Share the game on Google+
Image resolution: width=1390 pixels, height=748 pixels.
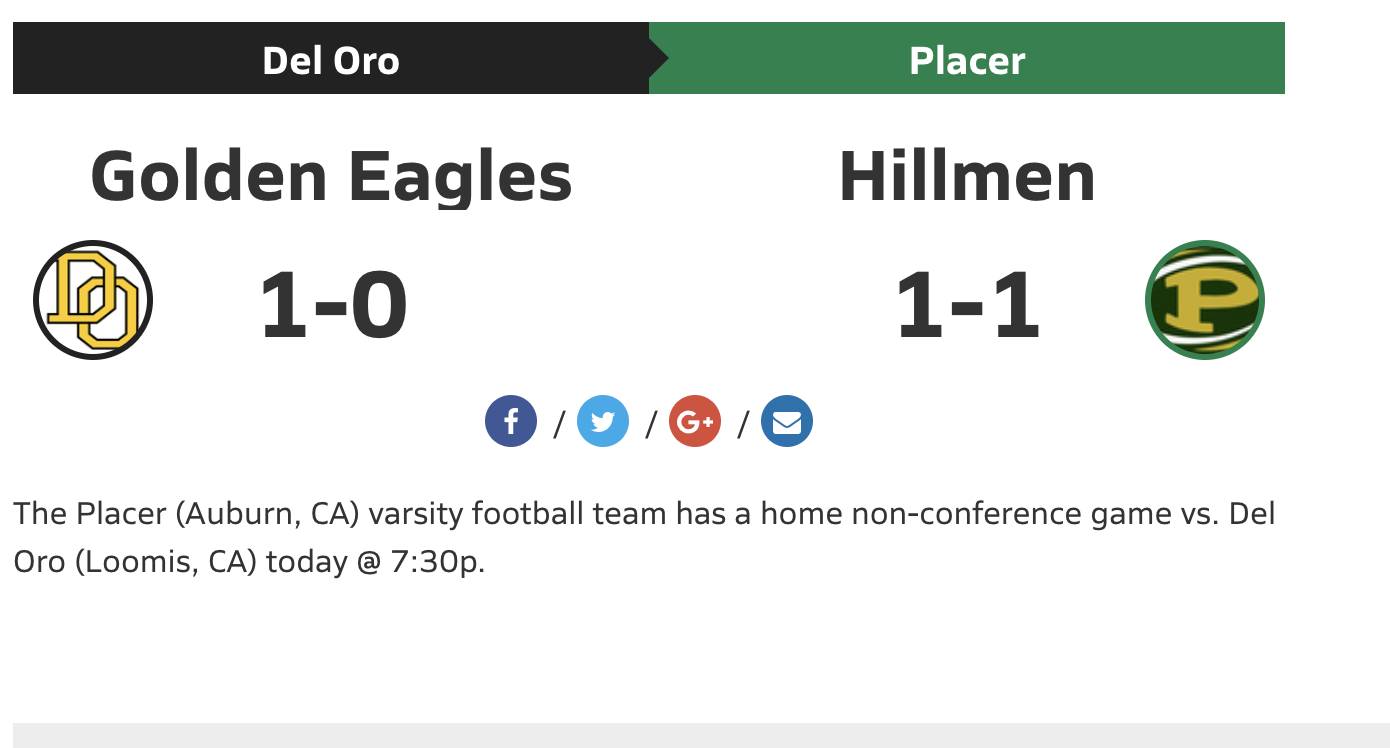(x=695, y=420)
